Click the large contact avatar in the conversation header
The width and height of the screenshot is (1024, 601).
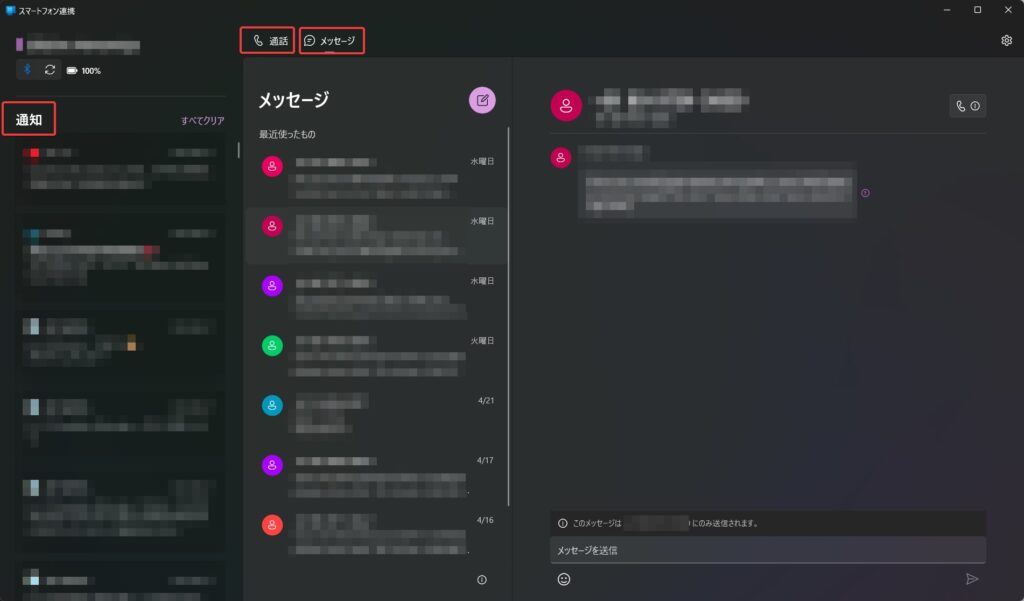pos(566,105)
